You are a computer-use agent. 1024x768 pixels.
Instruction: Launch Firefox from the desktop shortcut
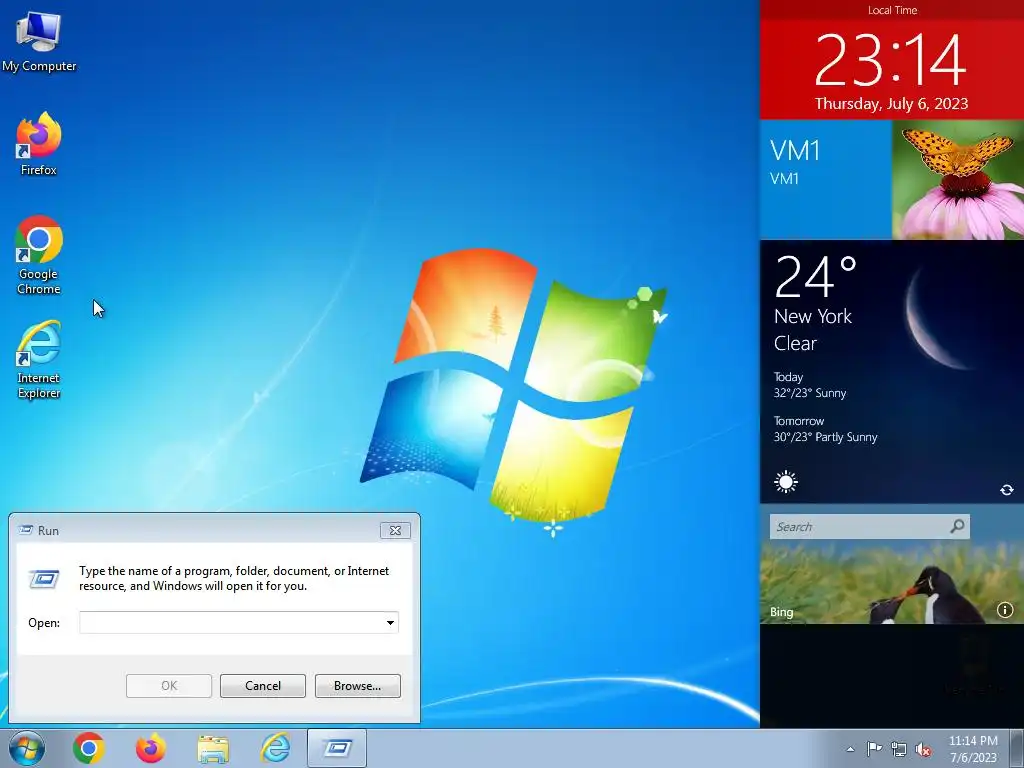(39, 144)
